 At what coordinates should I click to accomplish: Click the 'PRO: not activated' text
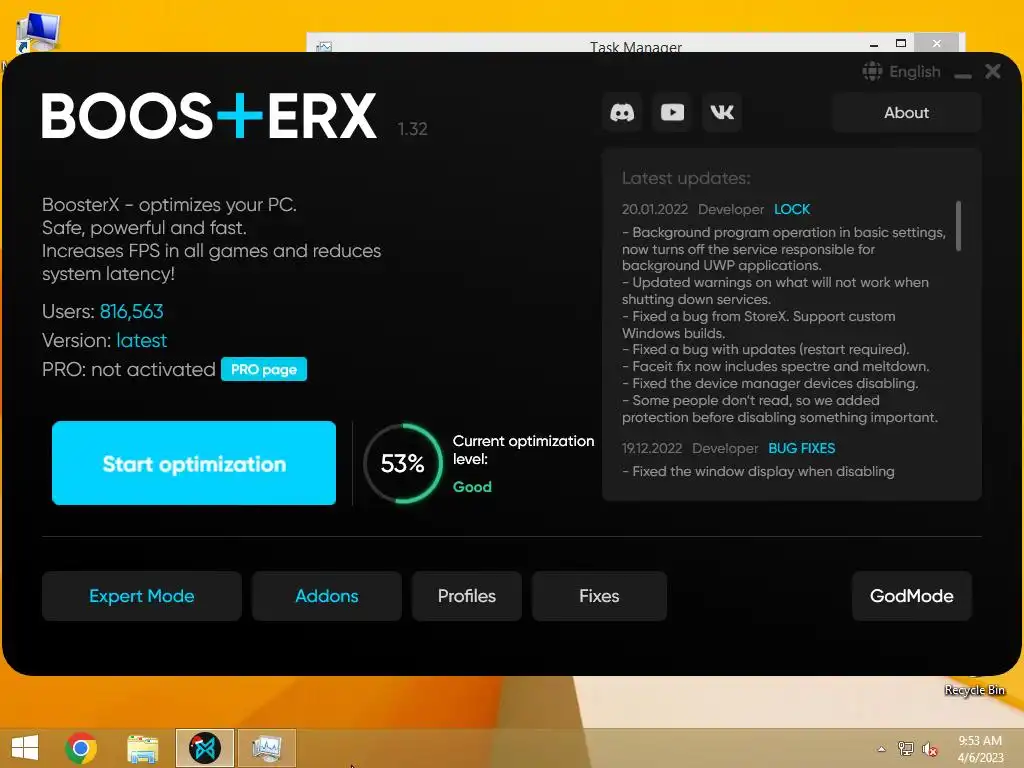tap(129, 370)
